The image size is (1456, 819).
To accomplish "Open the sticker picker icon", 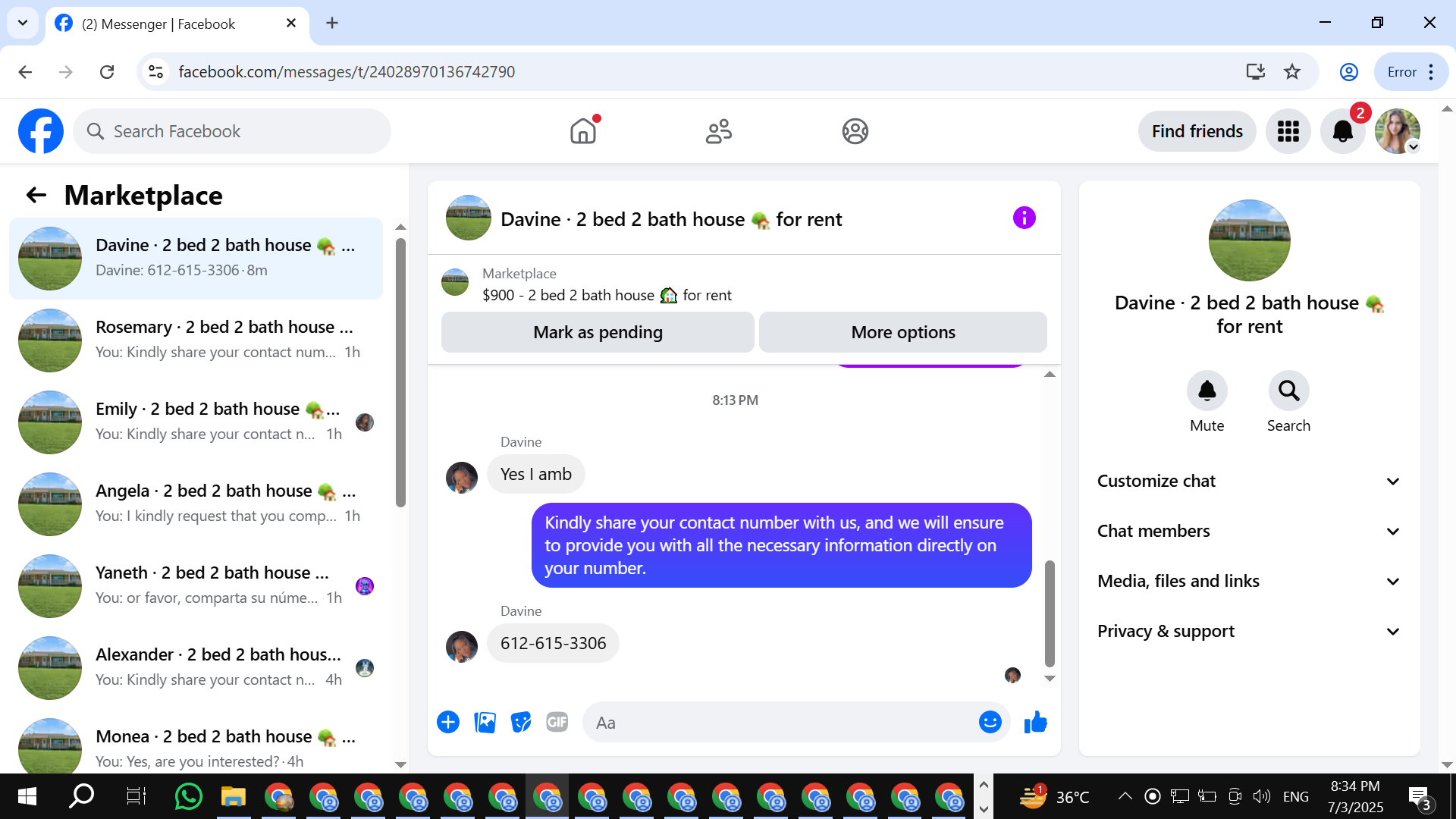I will pyautogui.click(x=521, y=723).
